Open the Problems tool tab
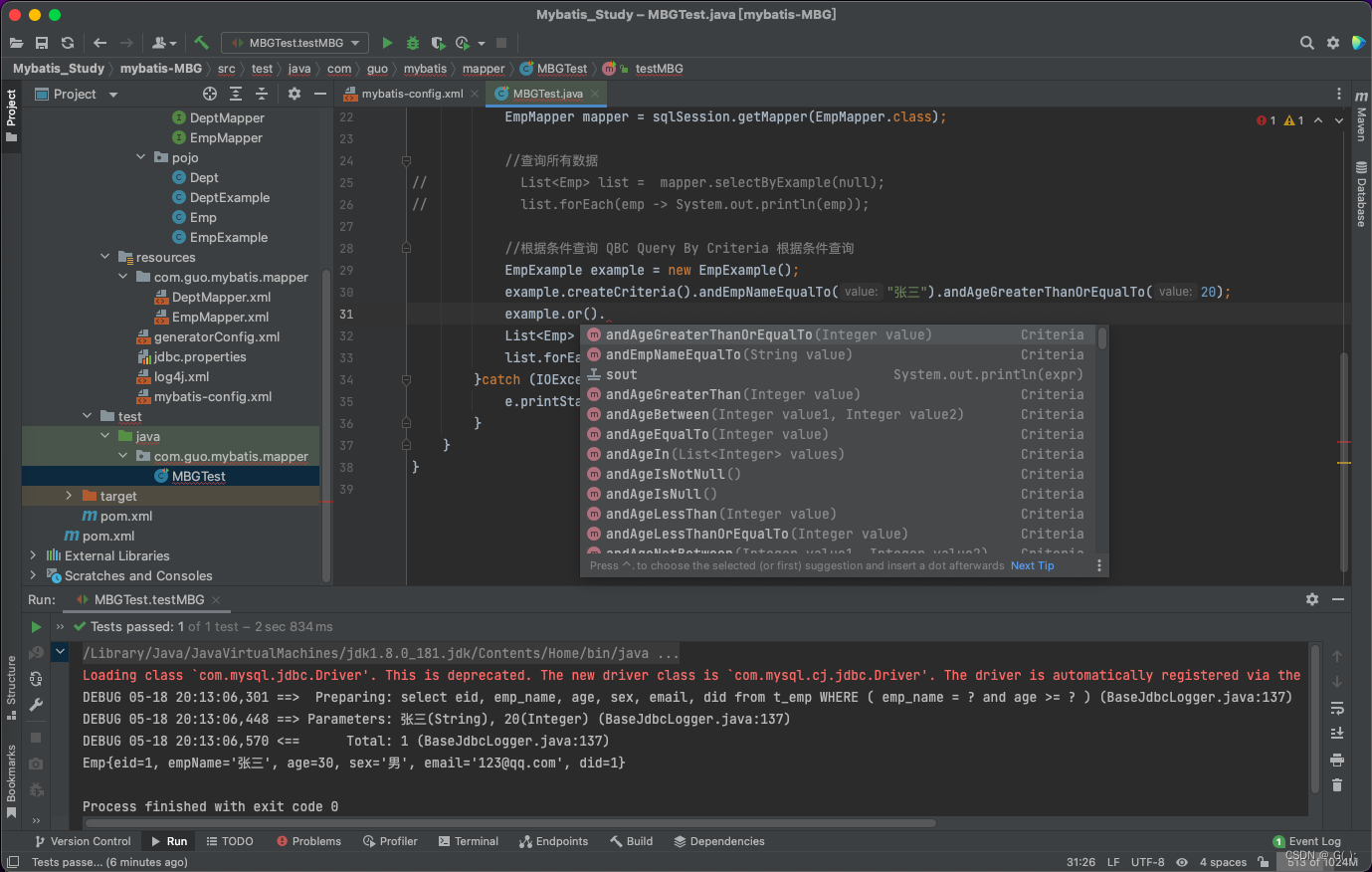Viewport: 1372px width, 872px height. click(308, 841)
